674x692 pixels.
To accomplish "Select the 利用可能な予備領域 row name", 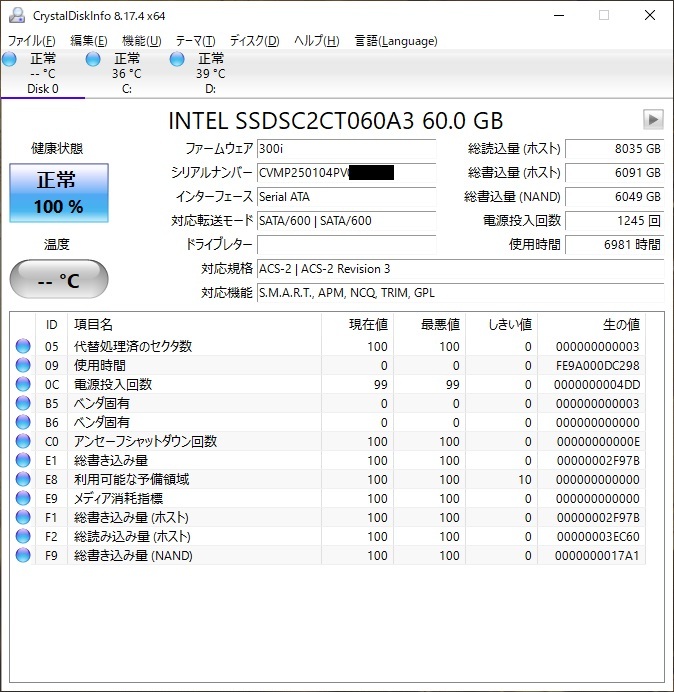I will [x=132, y=479].
